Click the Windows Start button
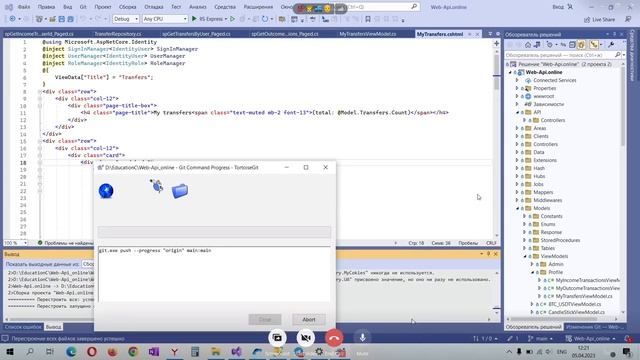The image size is (640, 360). pos(9,351)
